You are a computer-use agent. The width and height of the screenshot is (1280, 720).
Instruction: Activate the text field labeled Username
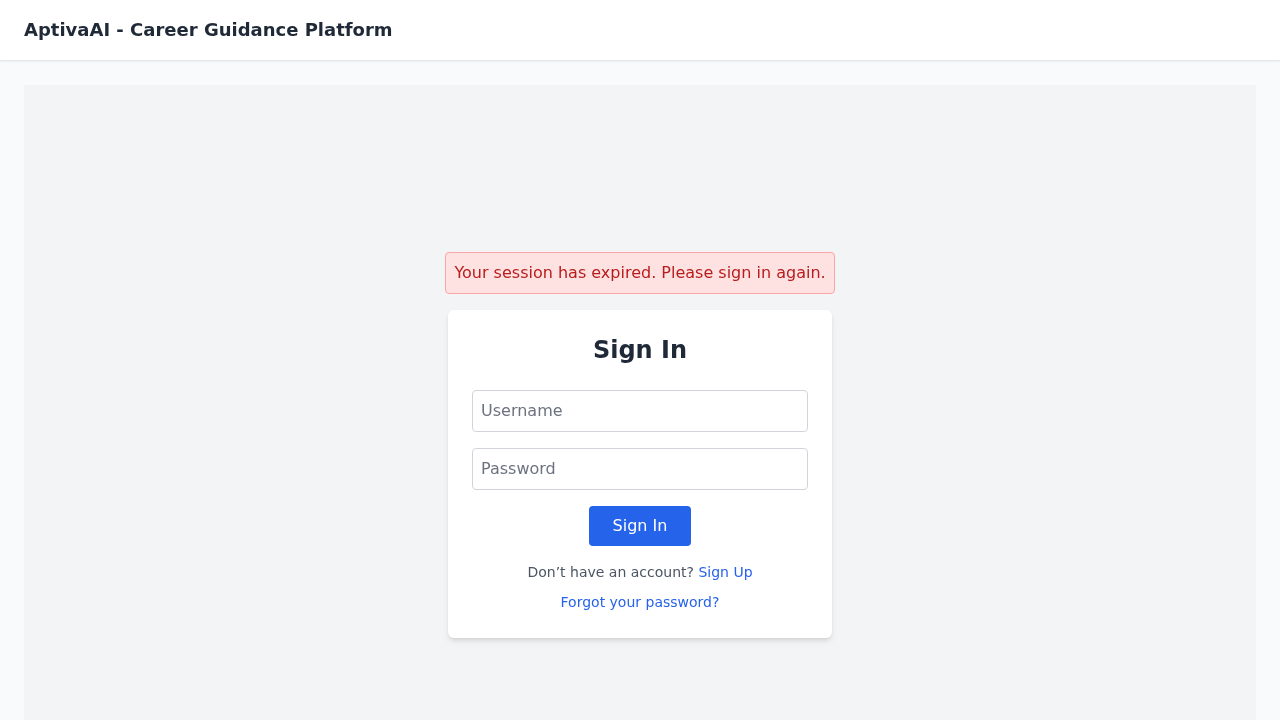click(640, 411)
